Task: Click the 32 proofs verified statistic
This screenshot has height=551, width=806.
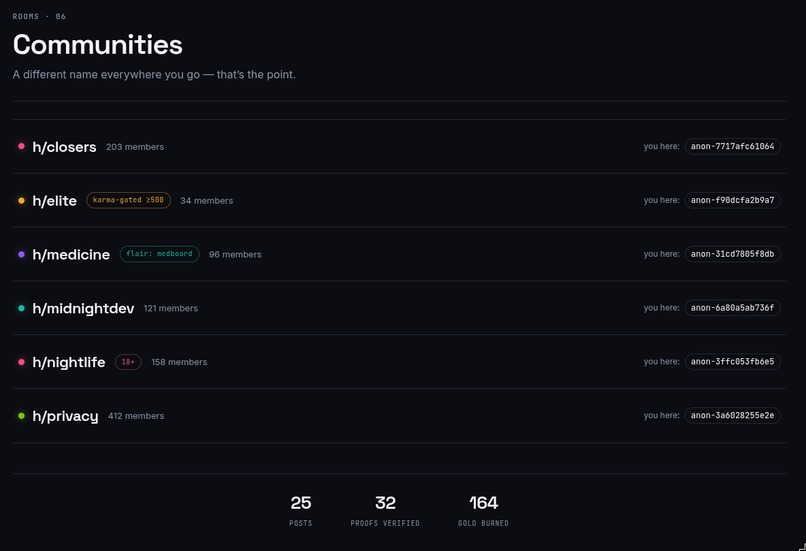Action: (x=385, y=510)
